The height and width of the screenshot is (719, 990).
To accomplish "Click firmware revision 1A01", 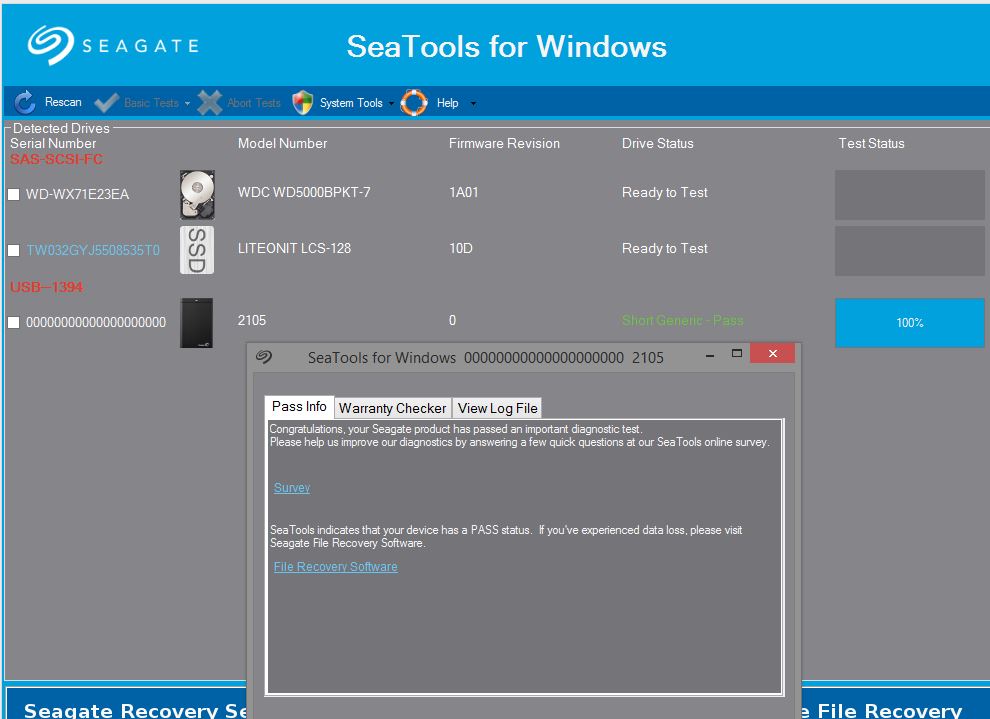I will (463, 193).
